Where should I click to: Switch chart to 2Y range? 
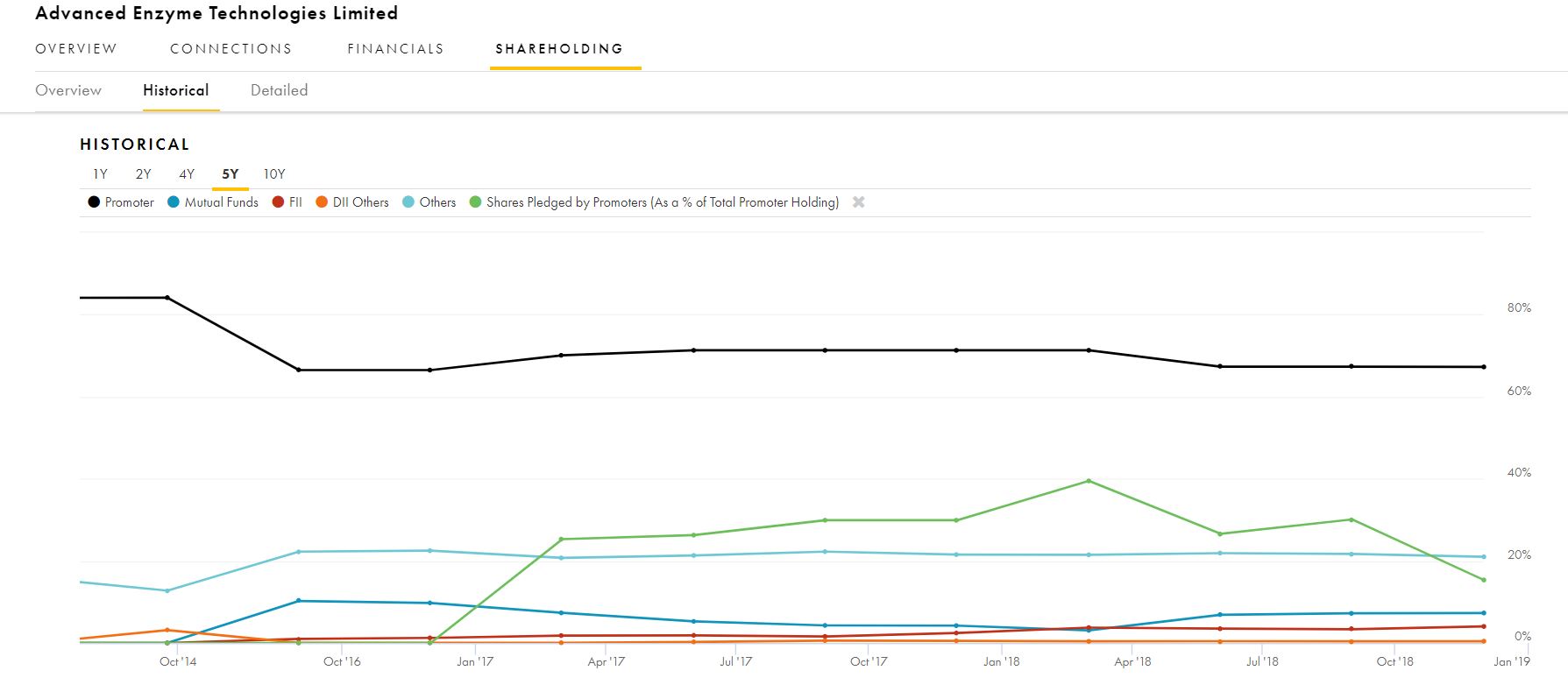click(143, 174)
